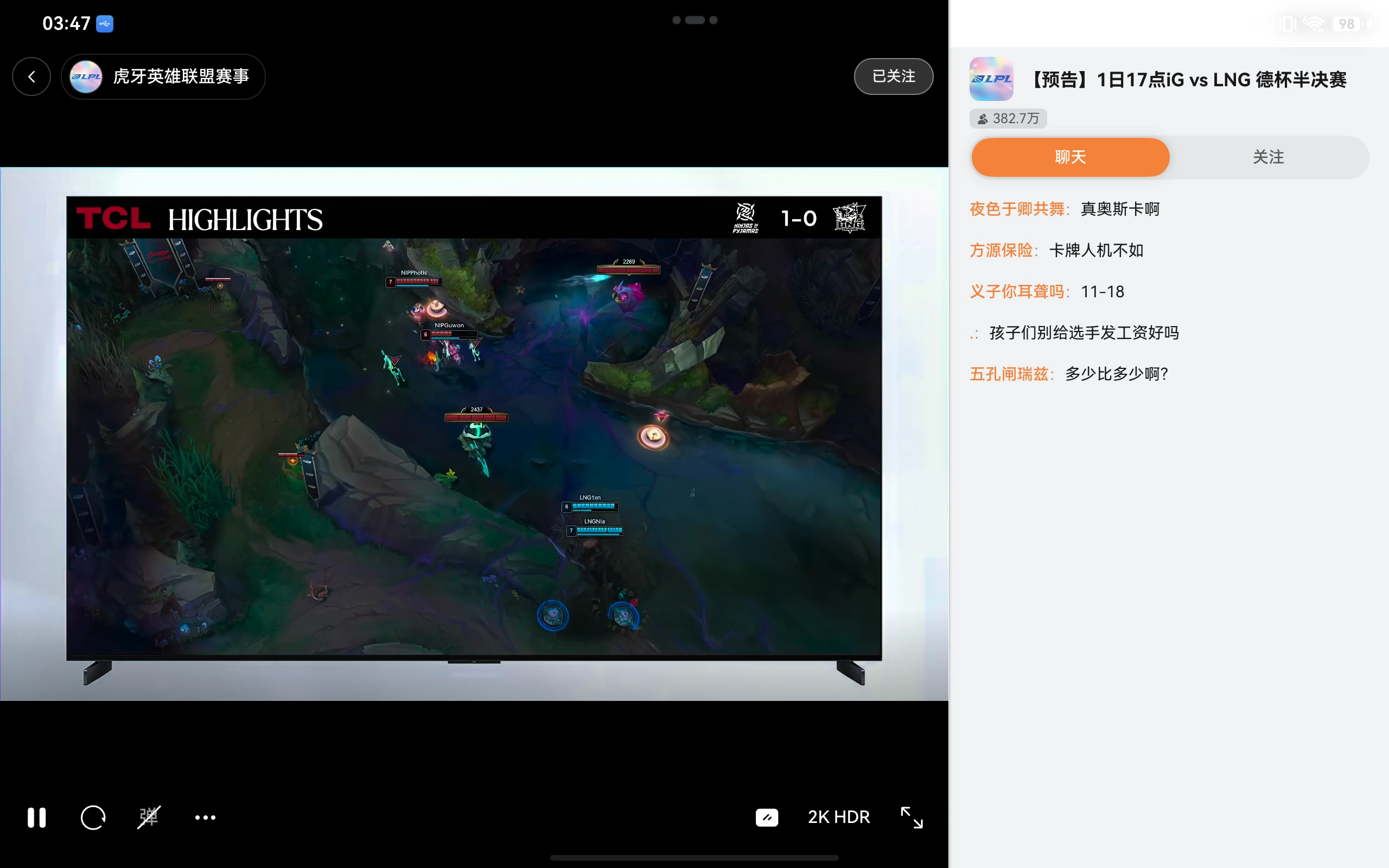Switch to the 聊天 chat tab
The height and width of the screenshot is (868, 1389).
[x=1071, y=157]
